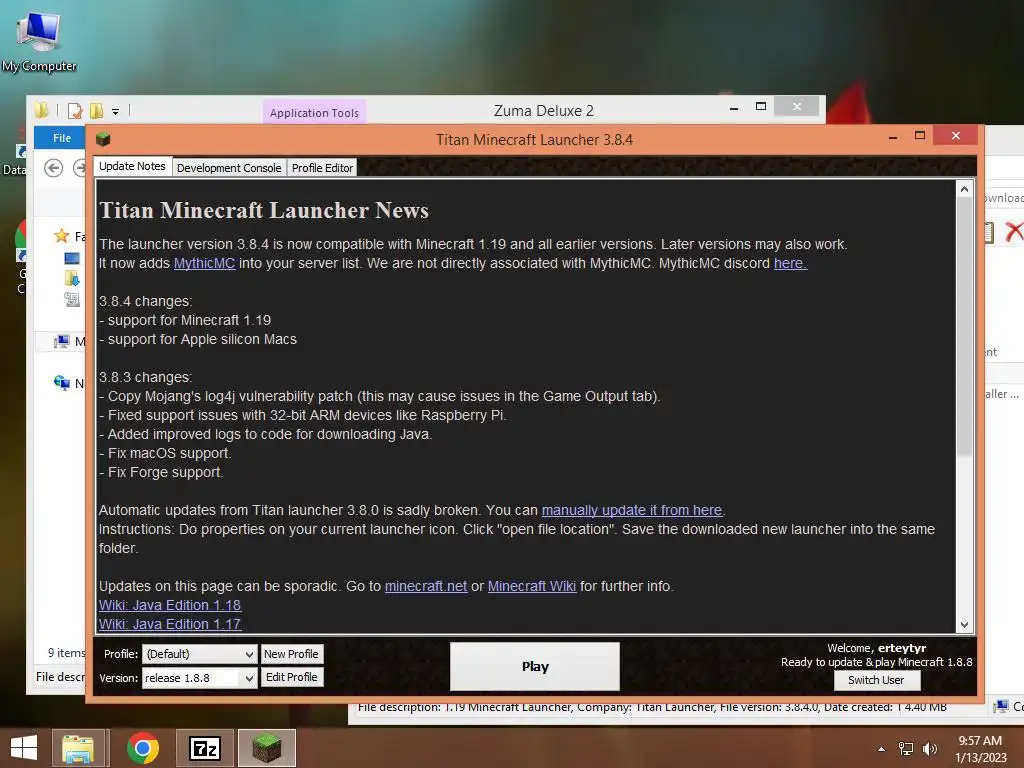
Task: Open the Development Console tab
Action: pos(229,168)
